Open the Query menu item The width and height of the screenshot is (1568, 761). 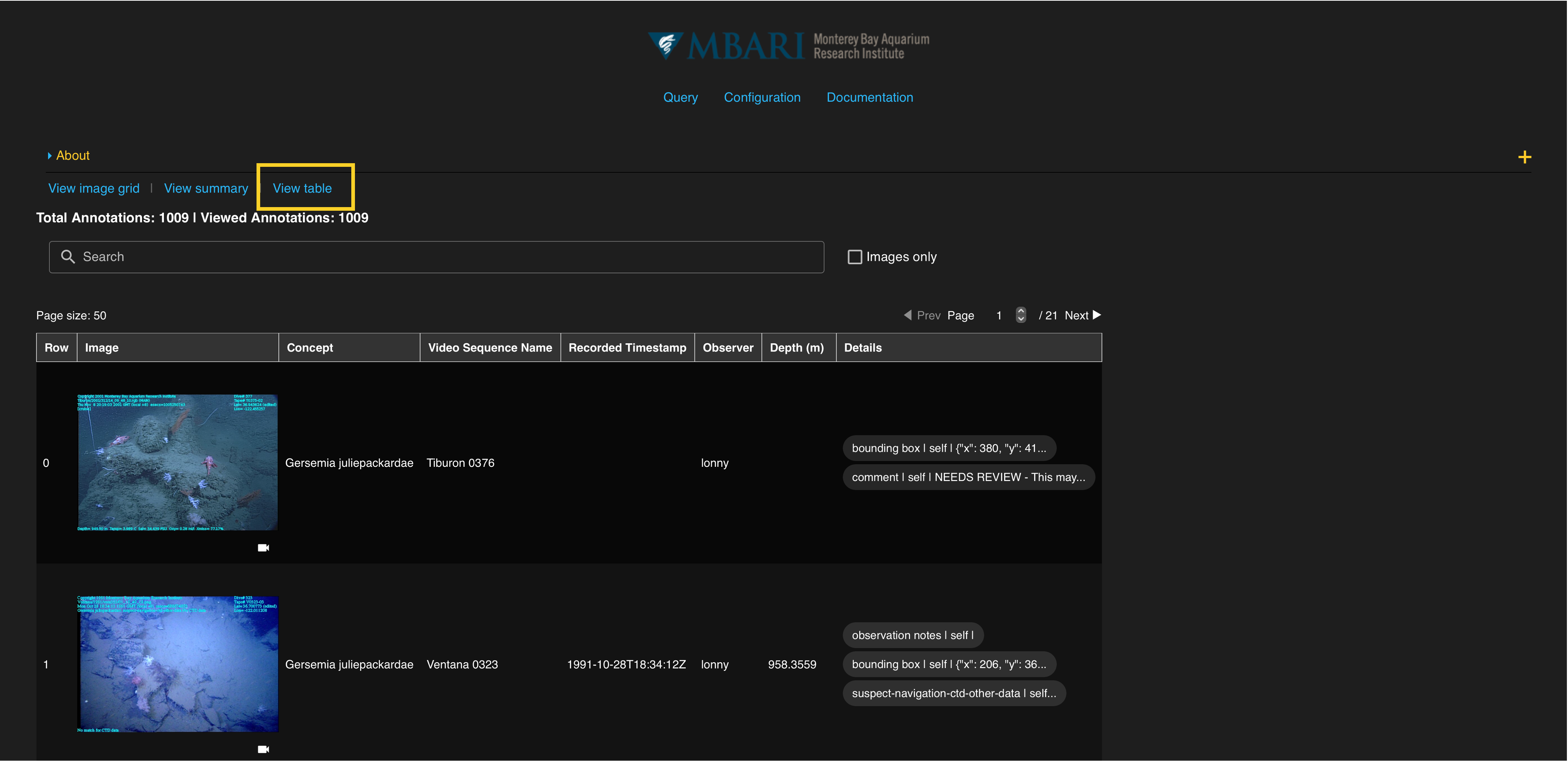pyautogui.click(x=680, y=97)
